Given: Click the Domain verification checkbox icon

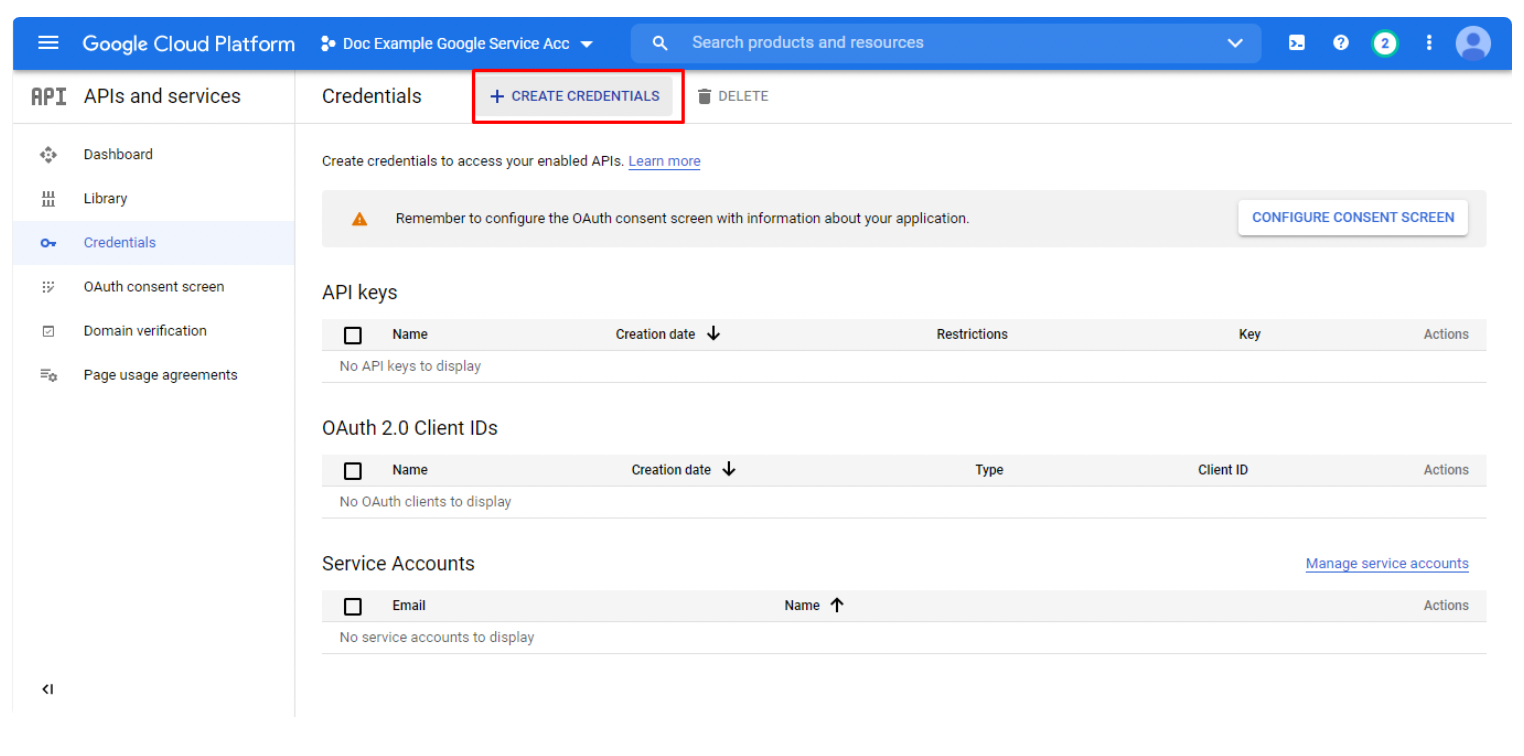Looking at the screenshot, I should (x=48, y=331).
